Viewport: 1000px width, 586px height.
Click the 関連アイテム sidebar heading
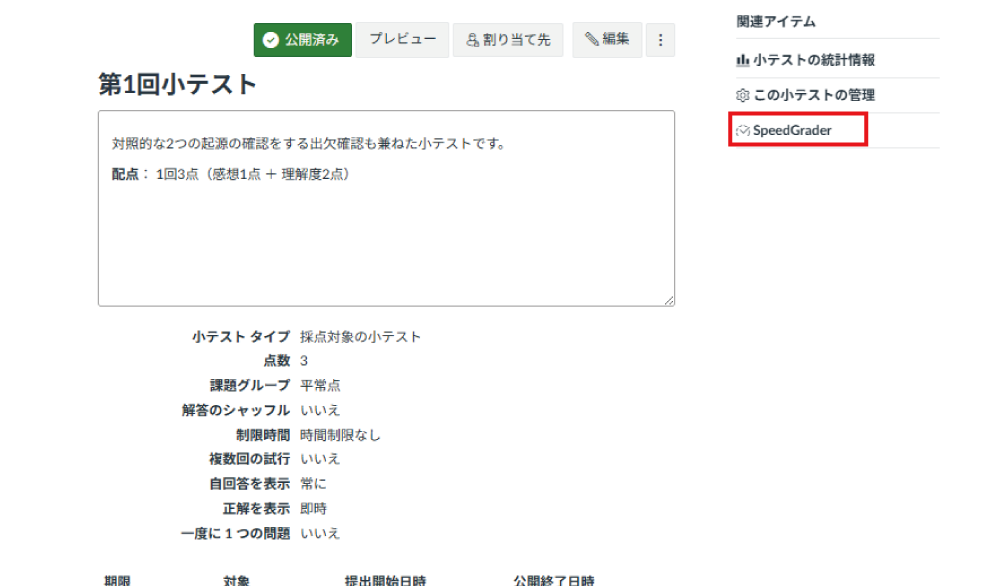pyautogui.click(x=776, y=21)
